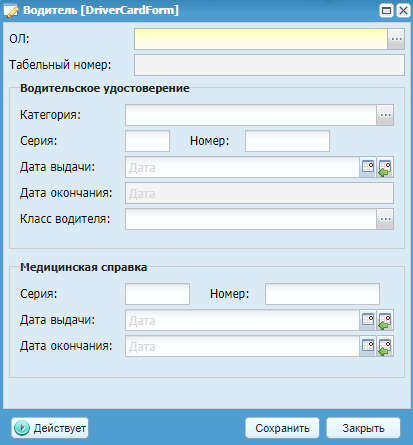Screen dimensions: 413x445
Task: Open calendar for medical Дата окончания
Action: (x=368, y=346)
